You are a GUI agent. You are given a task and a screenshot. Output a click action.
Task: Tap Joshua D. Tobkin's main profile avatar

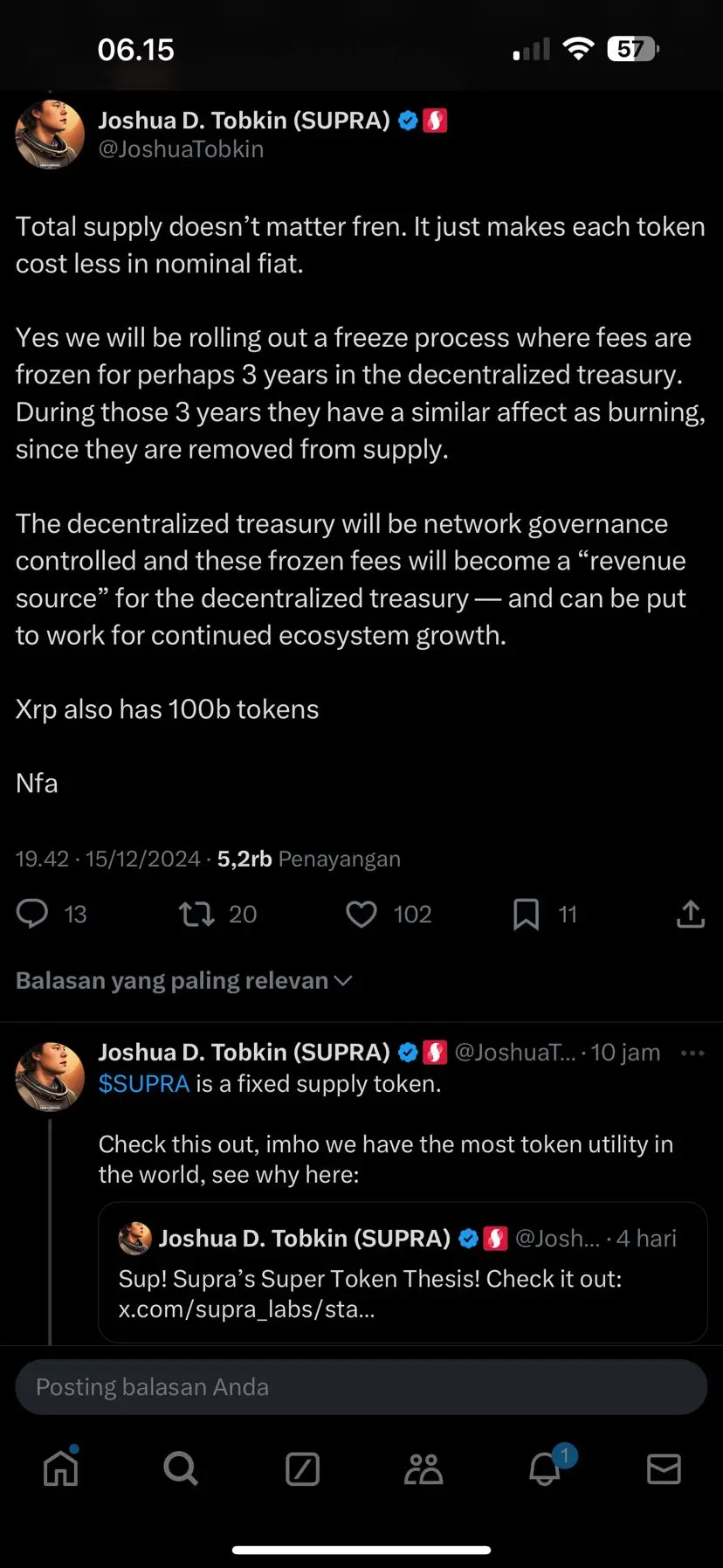tap(50, 135)
